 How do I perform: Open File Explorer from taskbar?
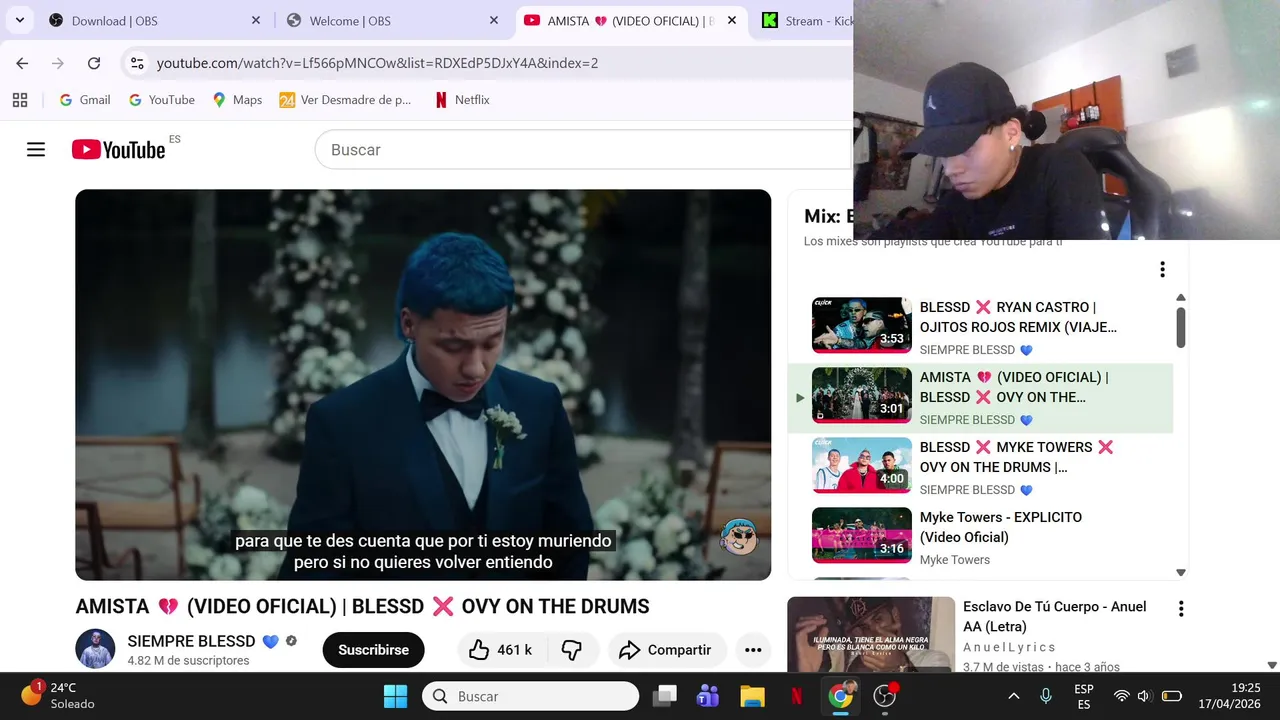(x=752, y=696)
